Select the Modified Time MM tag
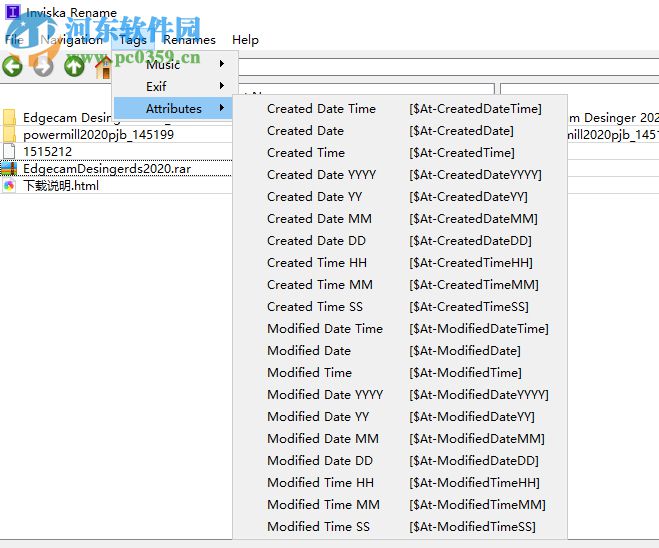 click(x=400, y=505)
